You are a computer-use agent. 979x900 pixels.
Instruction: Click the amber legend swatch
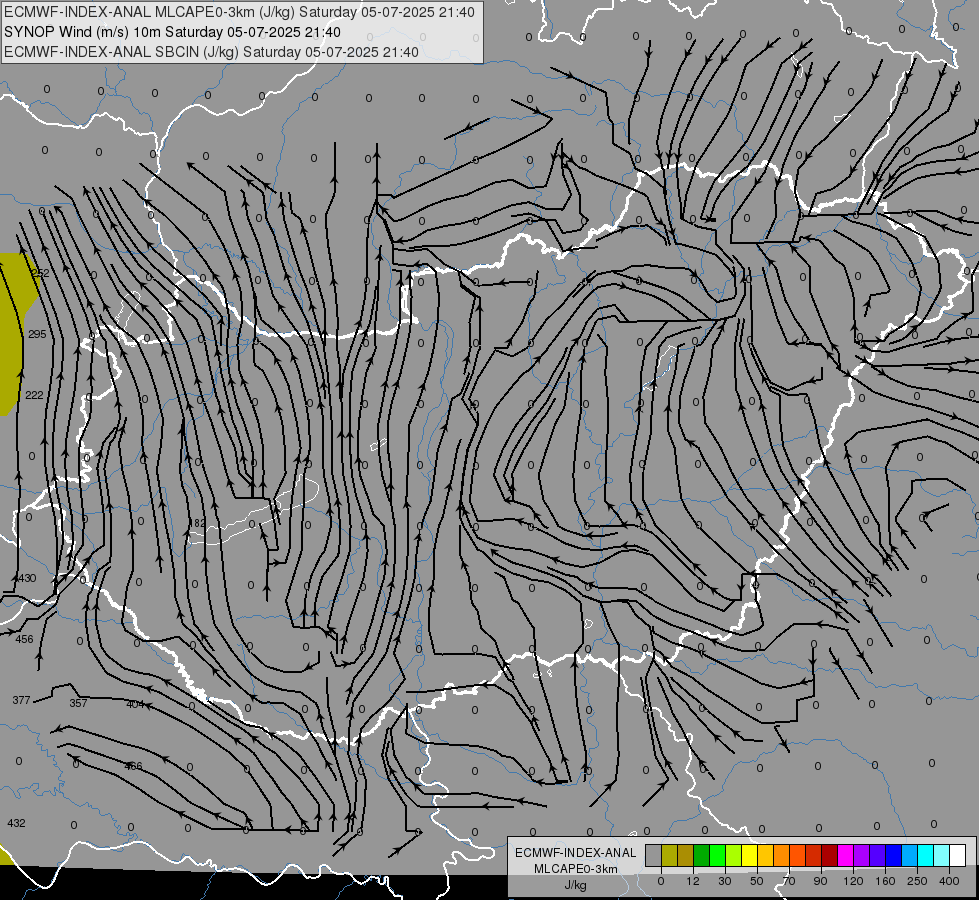pyautogui.click(x=765, y=855)
